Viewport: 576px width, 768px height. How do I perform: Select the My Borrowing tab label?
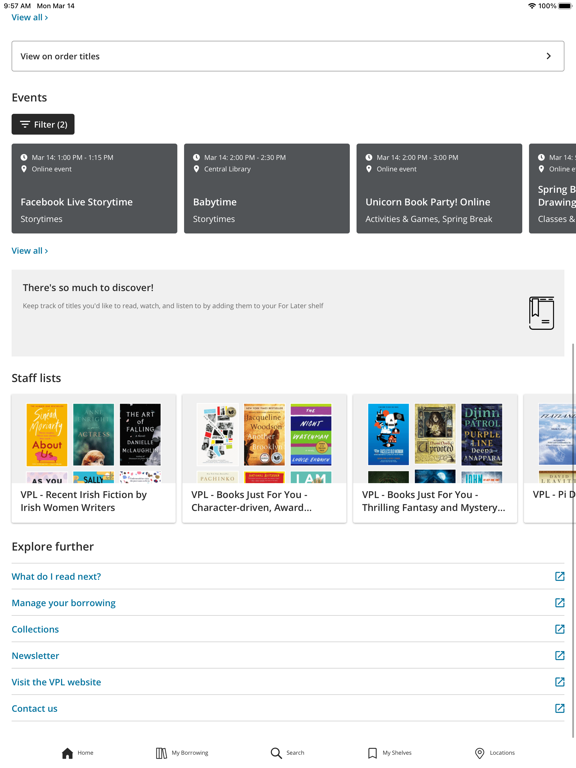click(x=190, y=753)
